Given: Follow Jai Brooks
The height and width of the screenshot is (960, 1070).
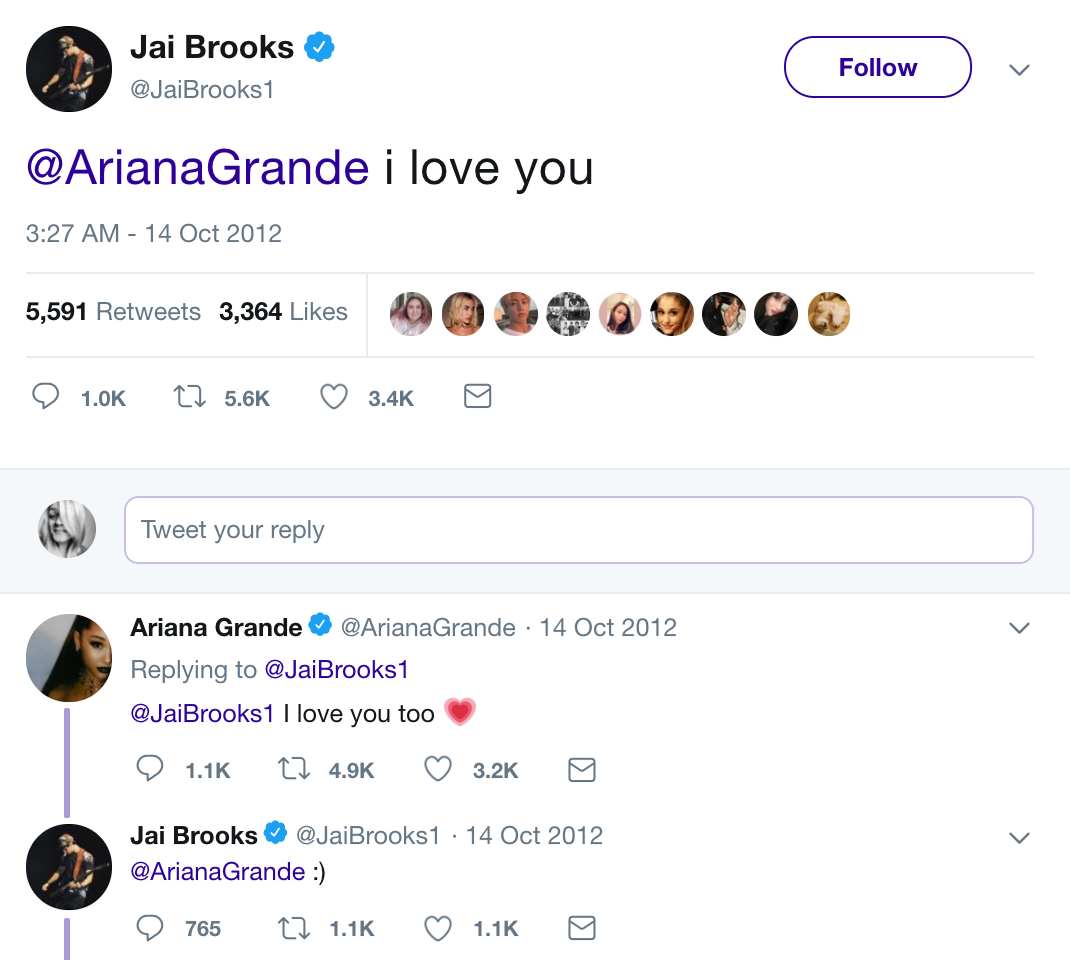Looking at the screenshot, I should pos(877,68).
